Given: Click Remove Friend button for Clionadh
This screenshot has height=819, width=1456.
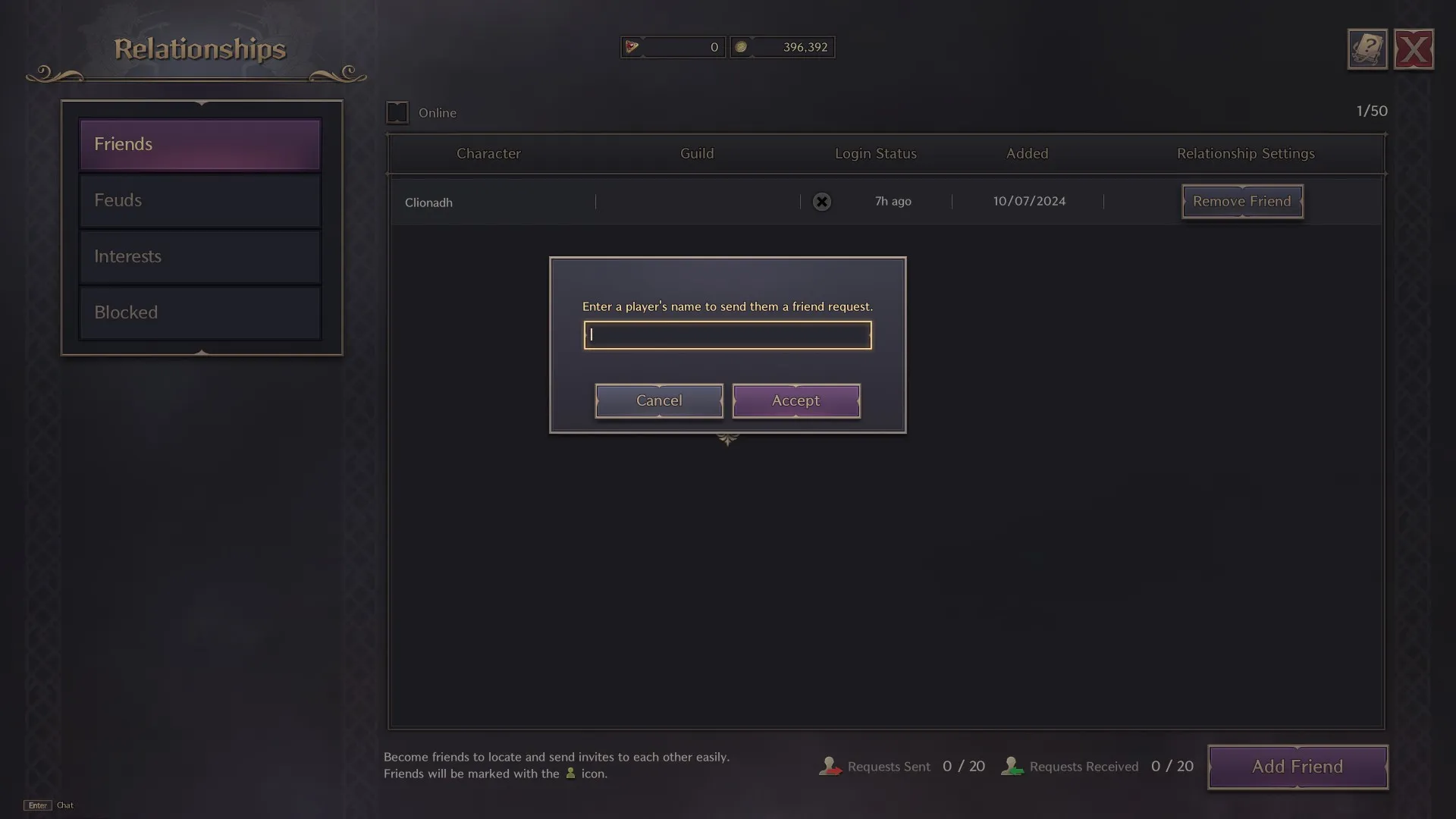Looking at the screenshot, I should tap(1242, 201).
